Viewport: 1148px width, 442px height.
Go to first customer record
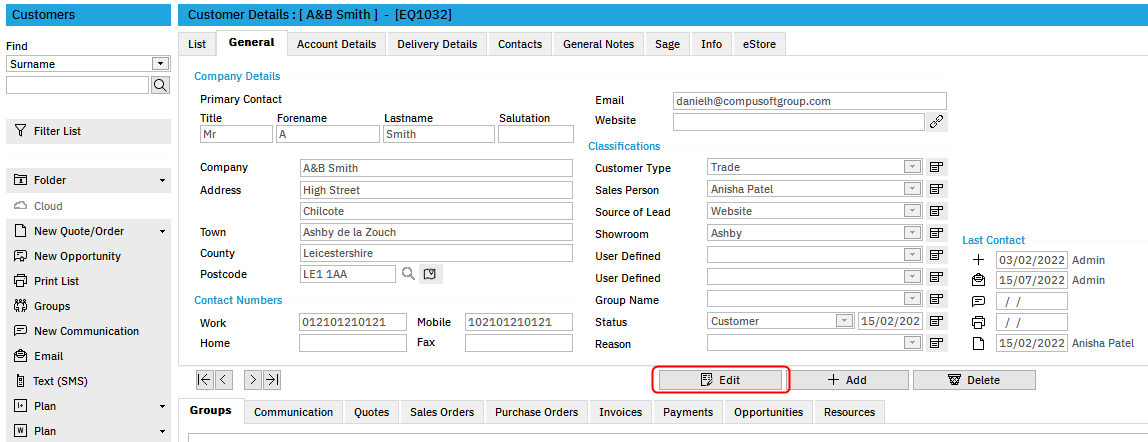(204, 379)
